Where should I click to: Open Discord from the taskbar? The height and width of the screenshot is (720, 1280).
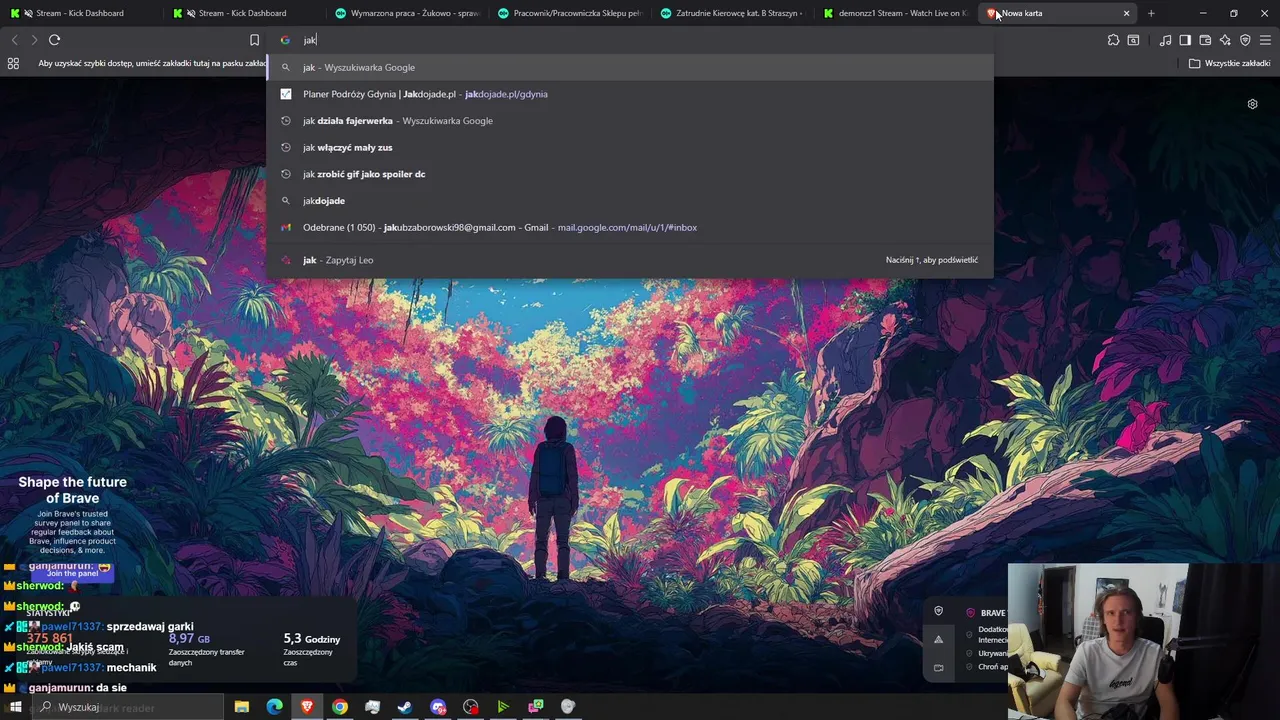[x=438, y=707]
